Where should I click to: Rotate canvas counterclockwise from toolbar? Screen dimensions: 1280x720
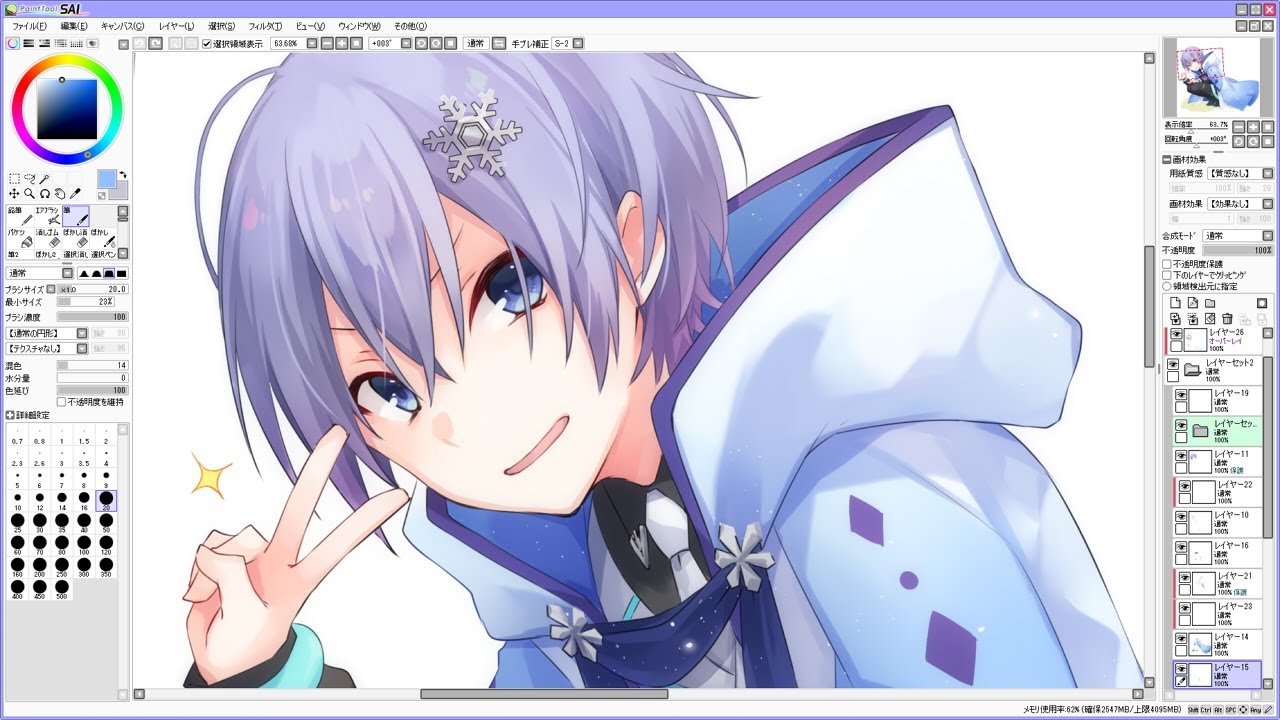point(421,43)
